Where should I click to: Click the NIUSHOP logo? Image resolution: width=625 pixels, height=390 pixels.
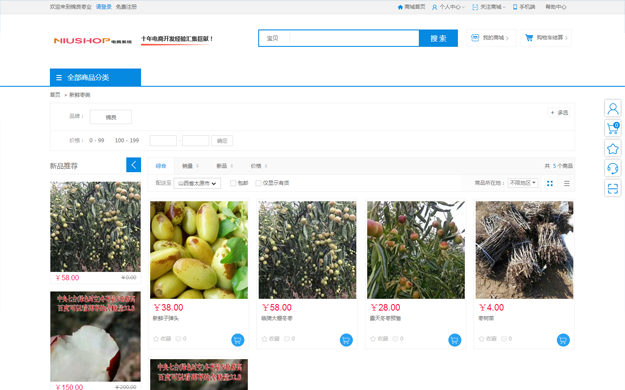click(x=92, y=40)
